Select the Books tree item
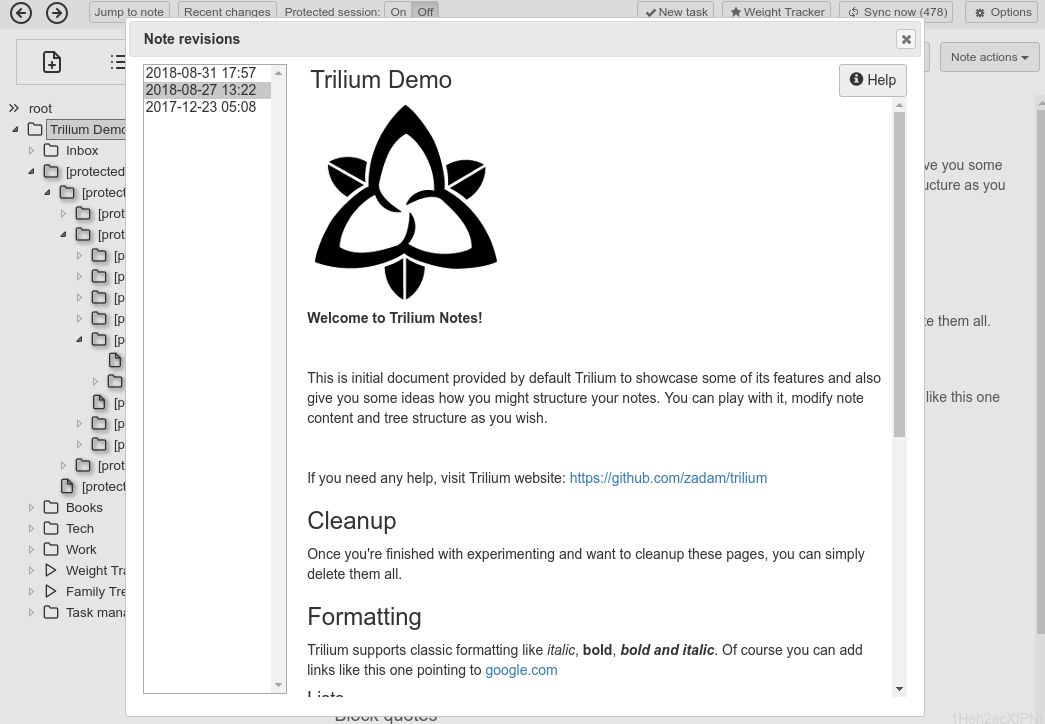This screenshot has height=724, width=1045. [x=84, y=507]
